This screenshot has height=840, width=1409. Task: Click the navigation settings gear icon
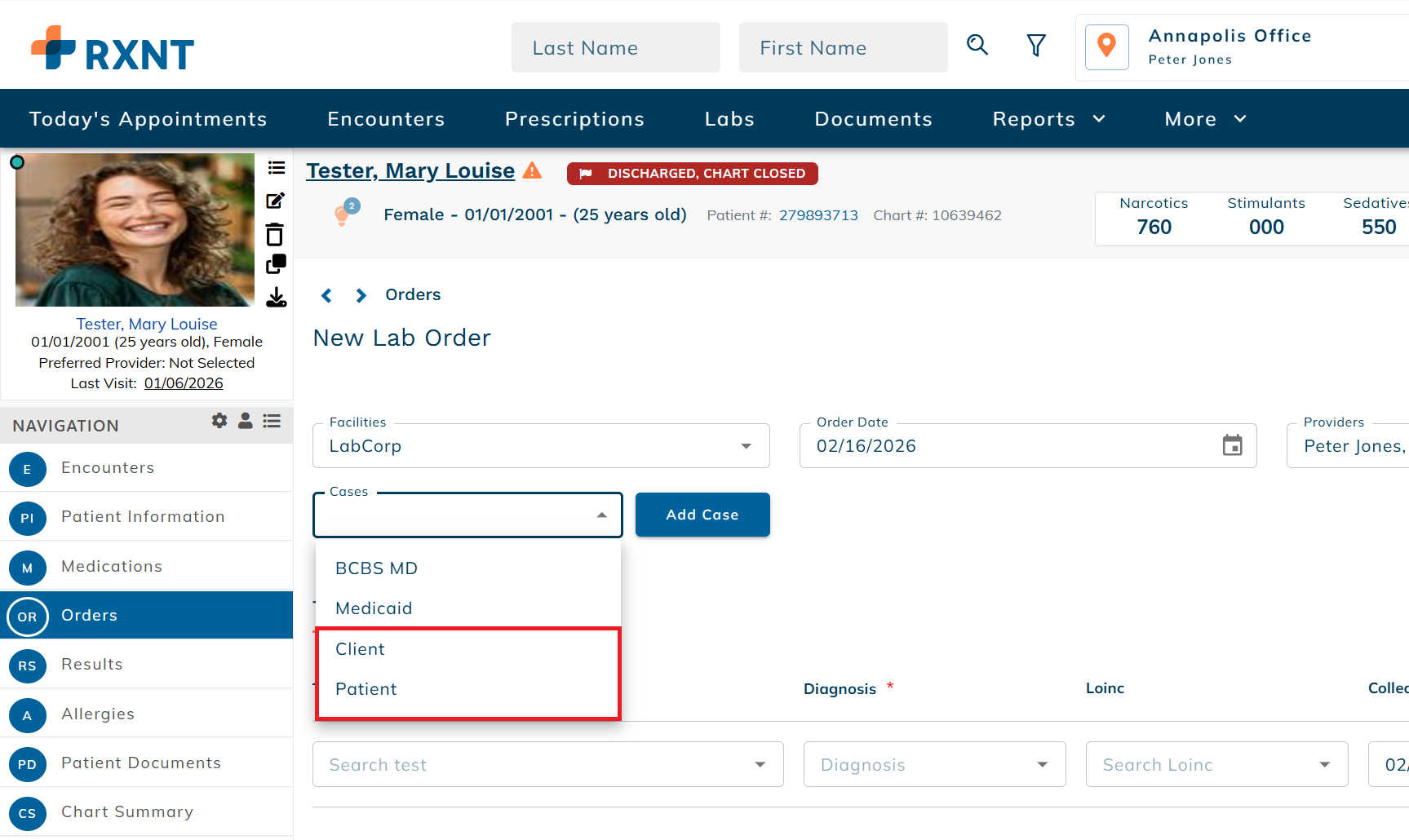click(219, 421)
